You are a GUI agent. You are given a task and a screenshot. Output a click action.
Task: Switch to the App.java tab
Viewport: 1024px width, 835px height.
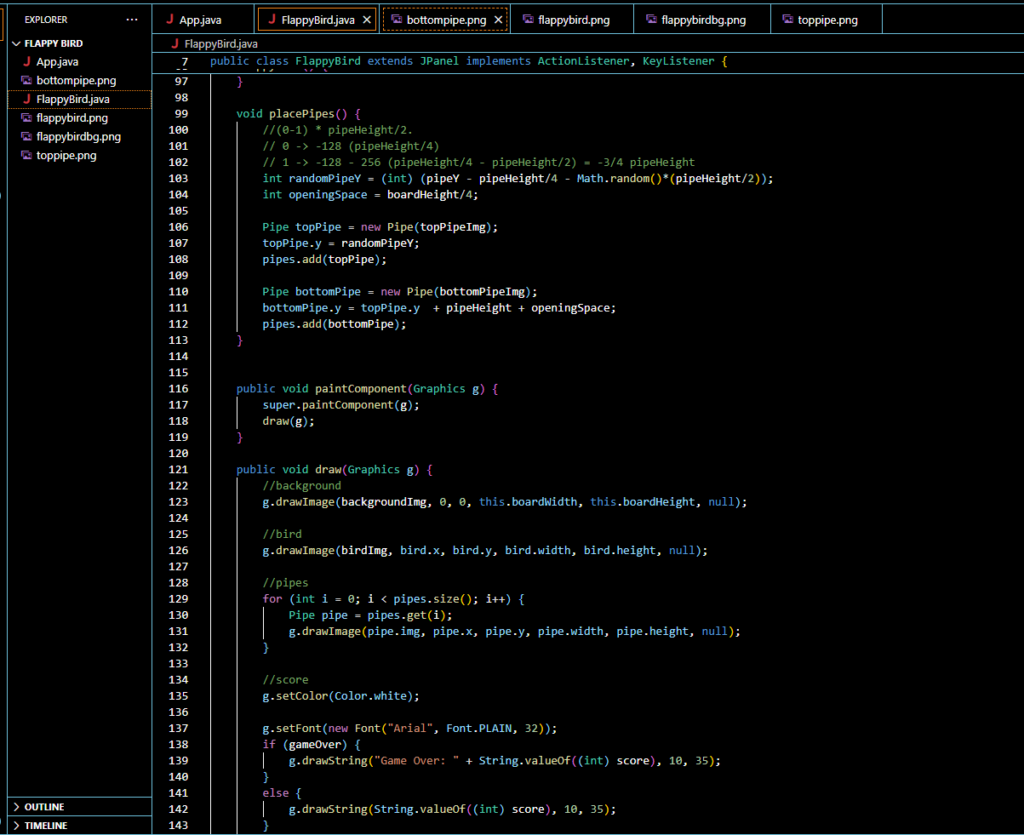point(200,19)
